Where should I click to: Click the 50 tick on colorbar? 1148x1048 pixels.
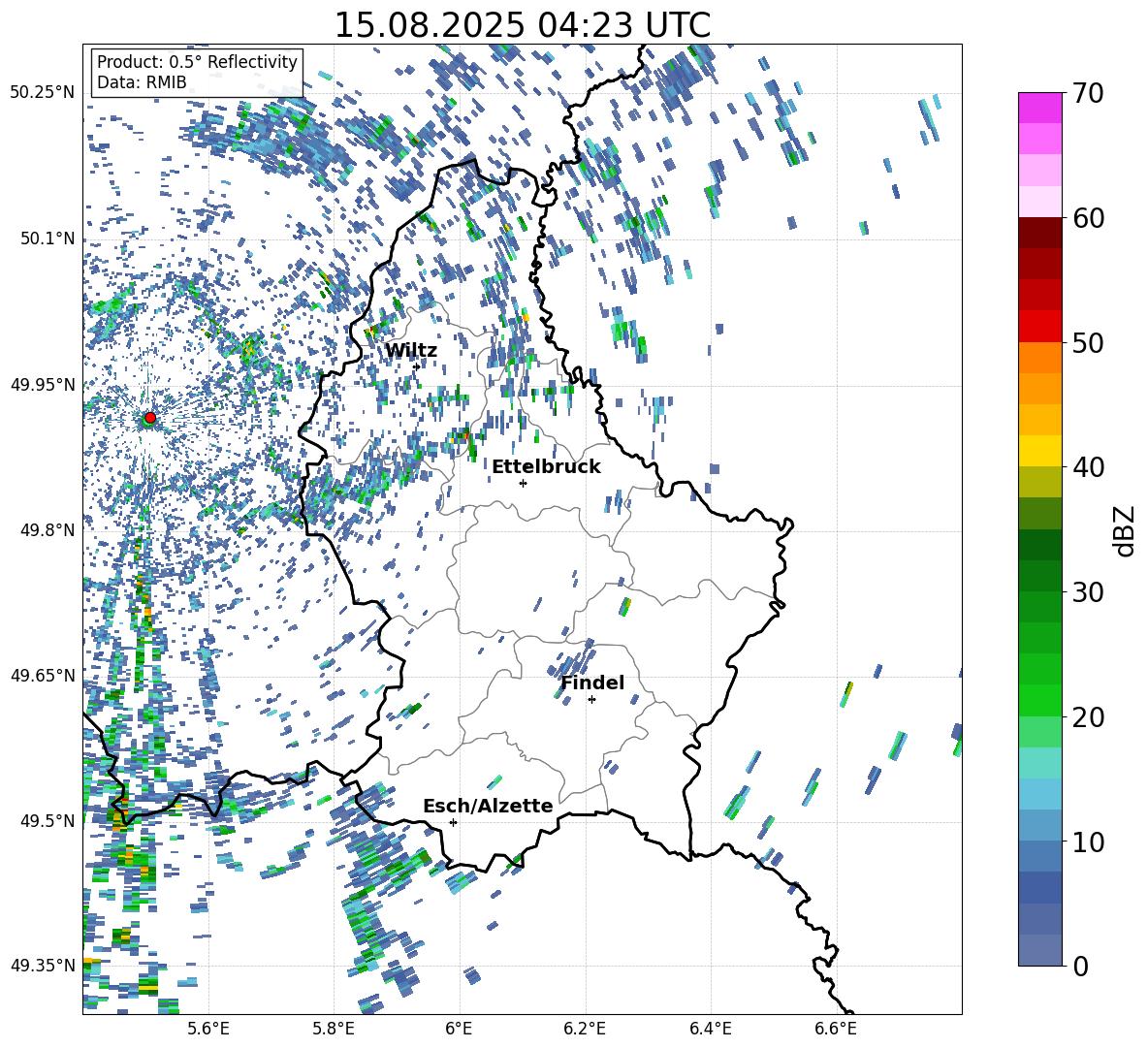pyautogui.click(x=1088, y=342)
